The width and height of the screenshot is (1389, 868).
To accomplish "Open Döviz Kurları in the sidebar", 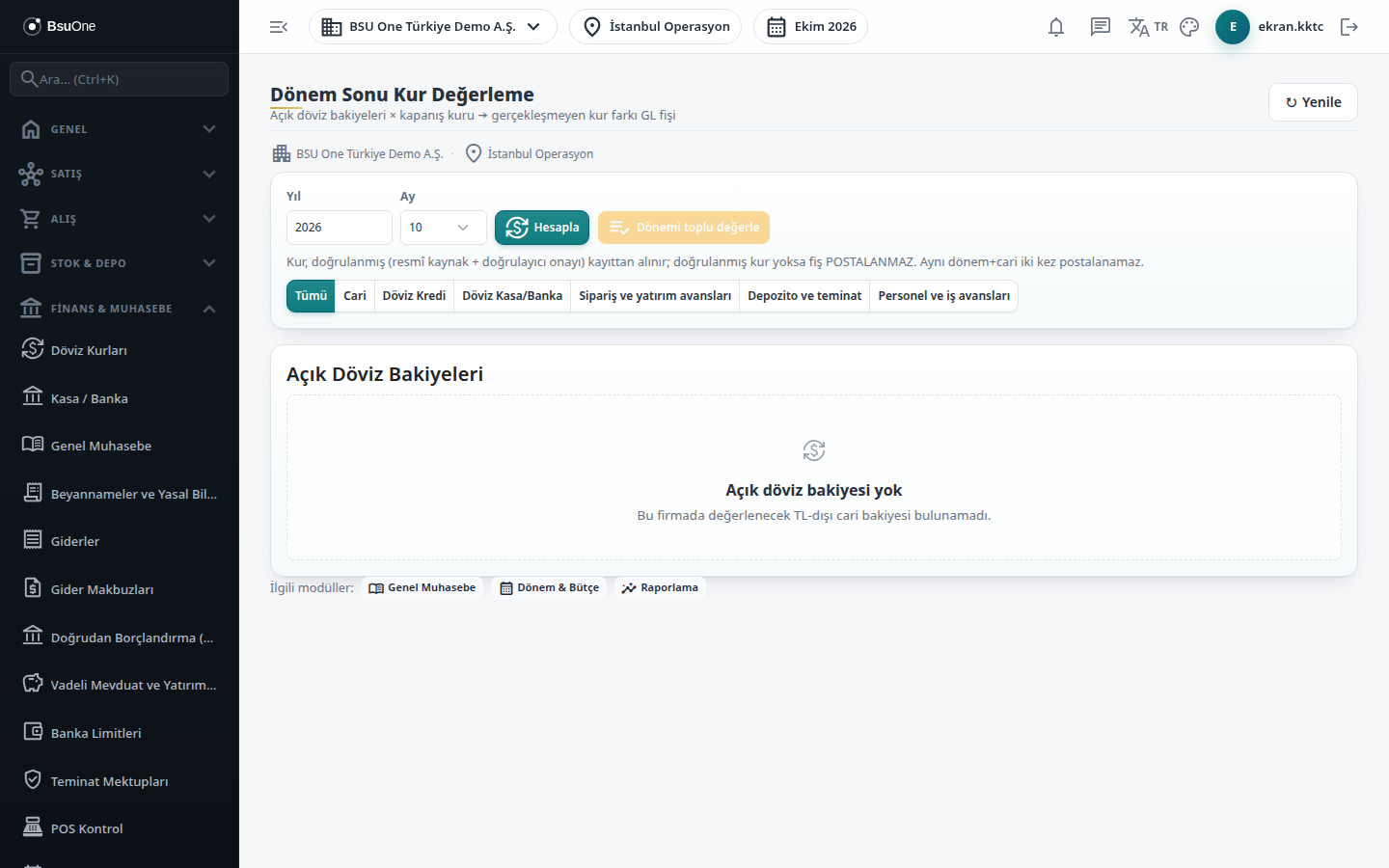I will point(120,350).
